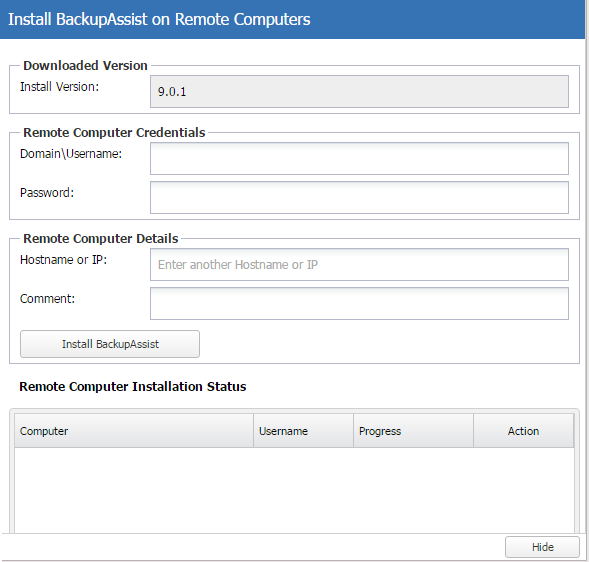Sort by the Computer column header

coord(134,431)
